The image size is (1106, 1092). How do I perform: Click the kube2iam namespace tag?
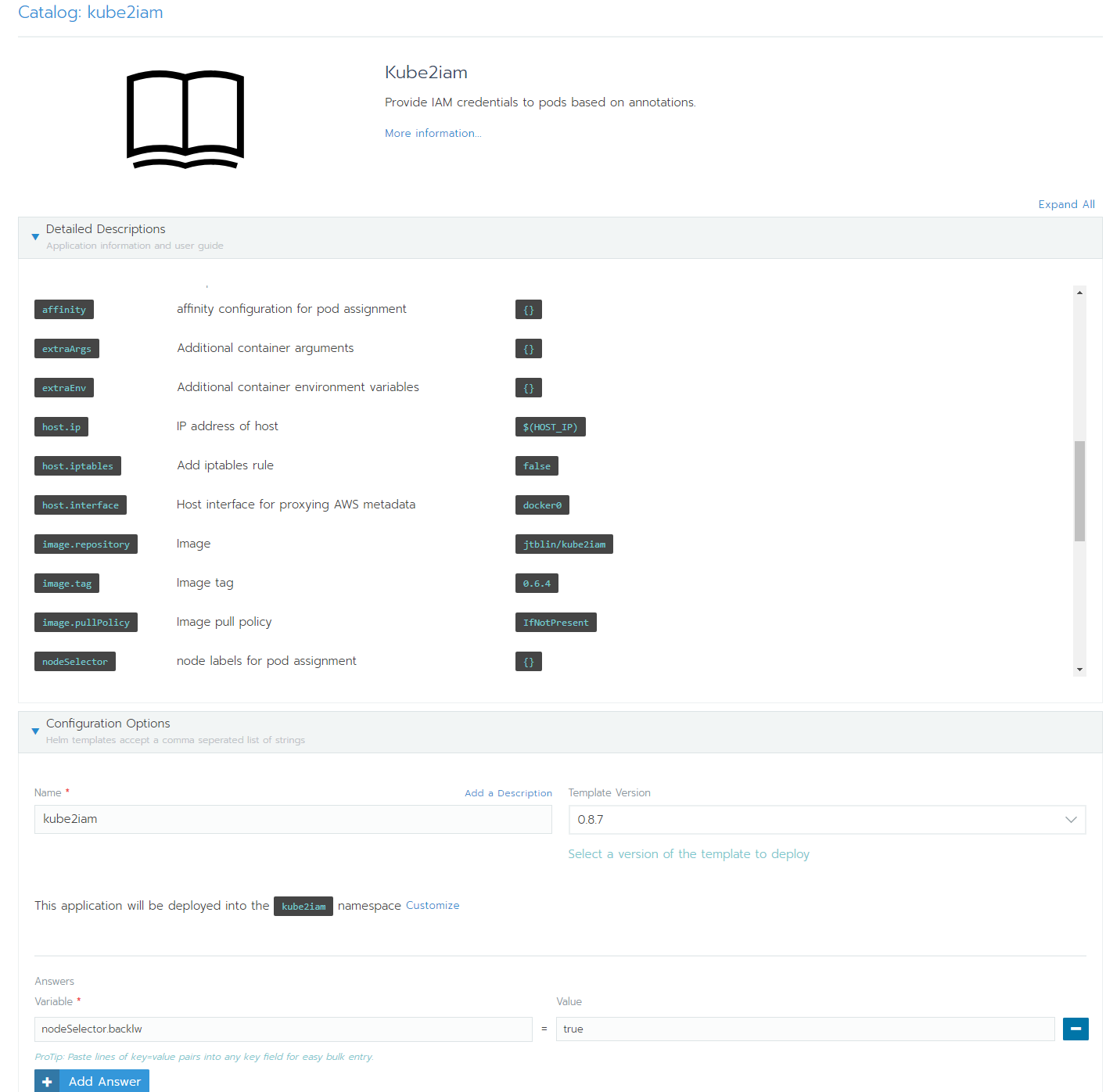coord(303,907)
